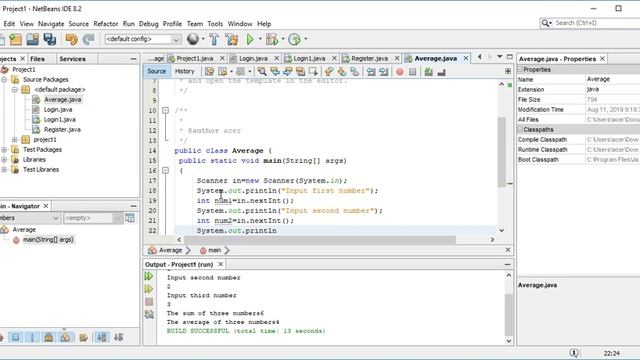Click the Comment lines editor icon
The width and height of the screenshot is (640, 360).
point(428,72)
